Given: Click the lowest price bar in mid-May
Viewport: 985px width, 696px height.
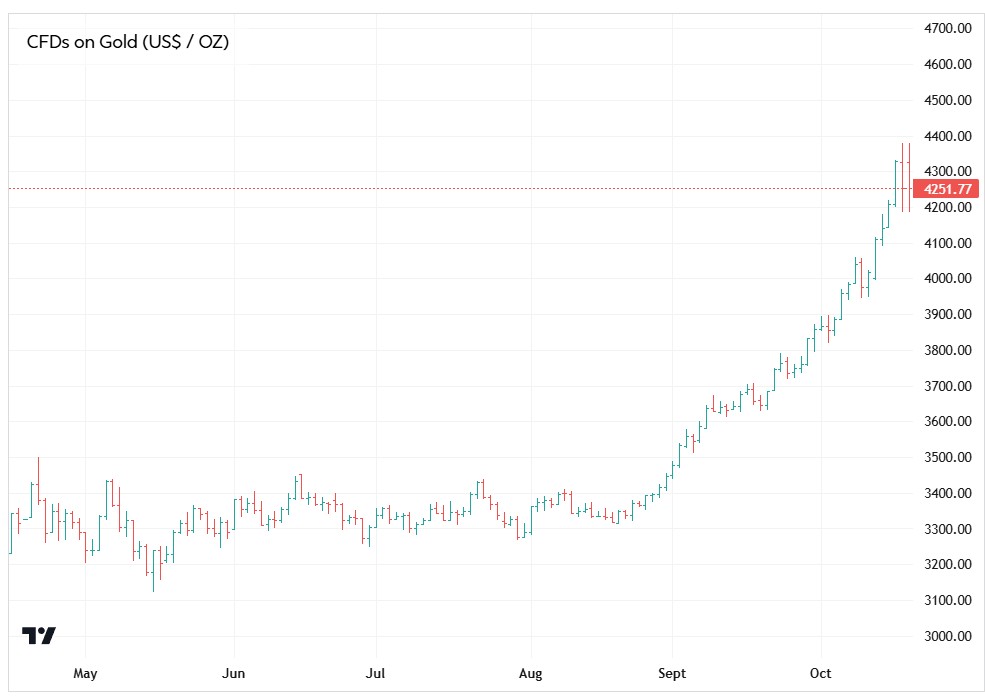Looking at the screenshot, I should point(153,570).
